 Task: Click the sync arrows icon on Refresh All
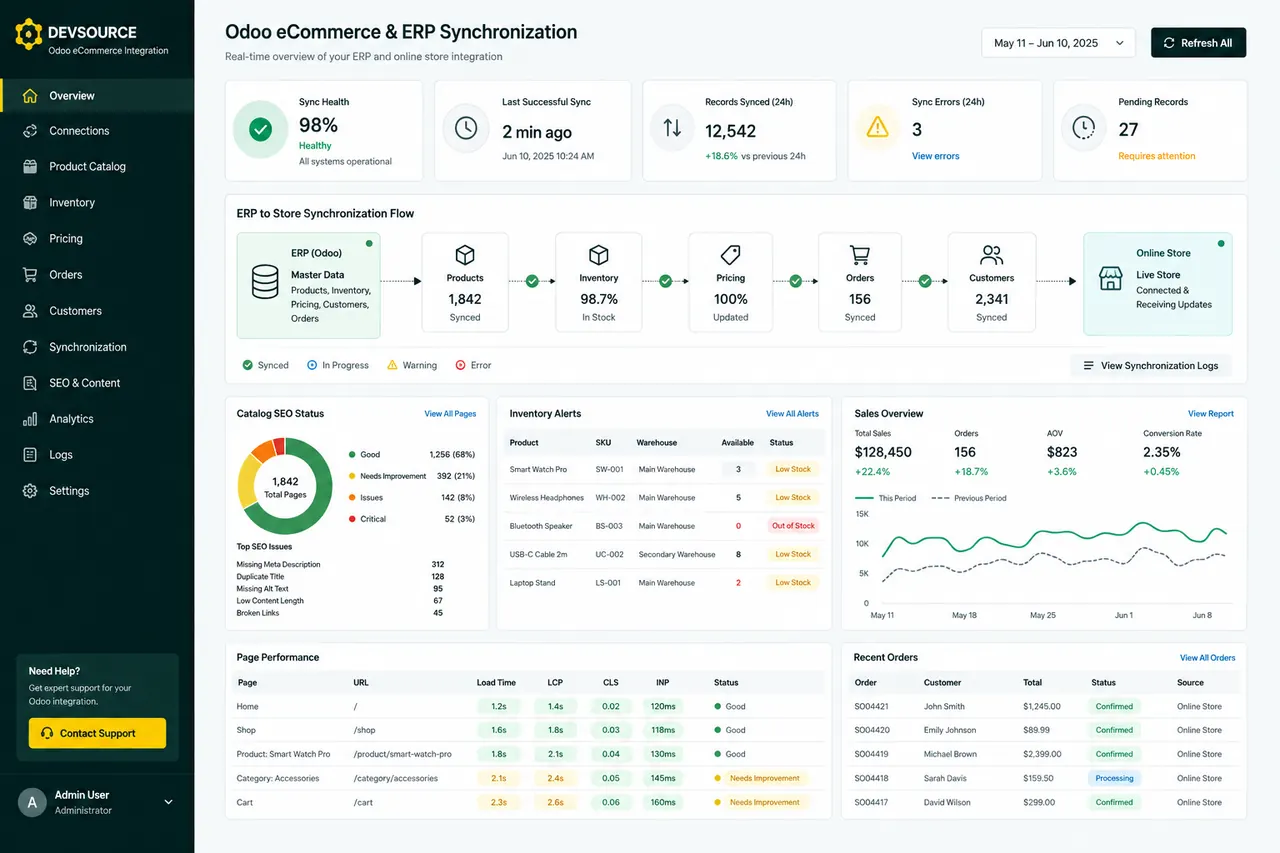point(1168,43)
